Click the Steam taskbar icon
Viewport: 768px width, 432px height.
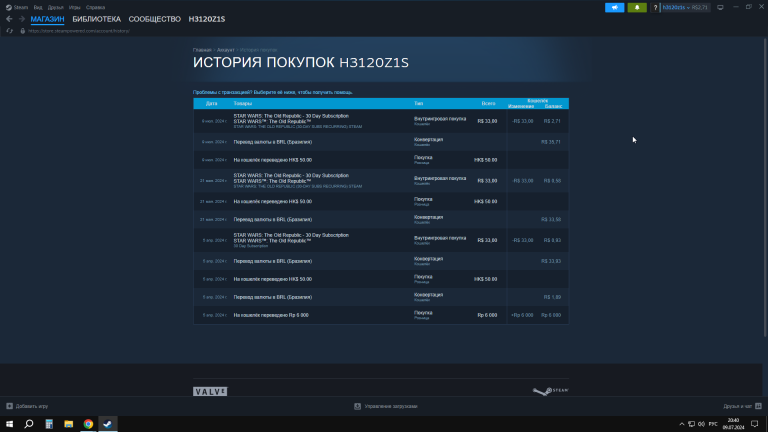coord(108,424)
